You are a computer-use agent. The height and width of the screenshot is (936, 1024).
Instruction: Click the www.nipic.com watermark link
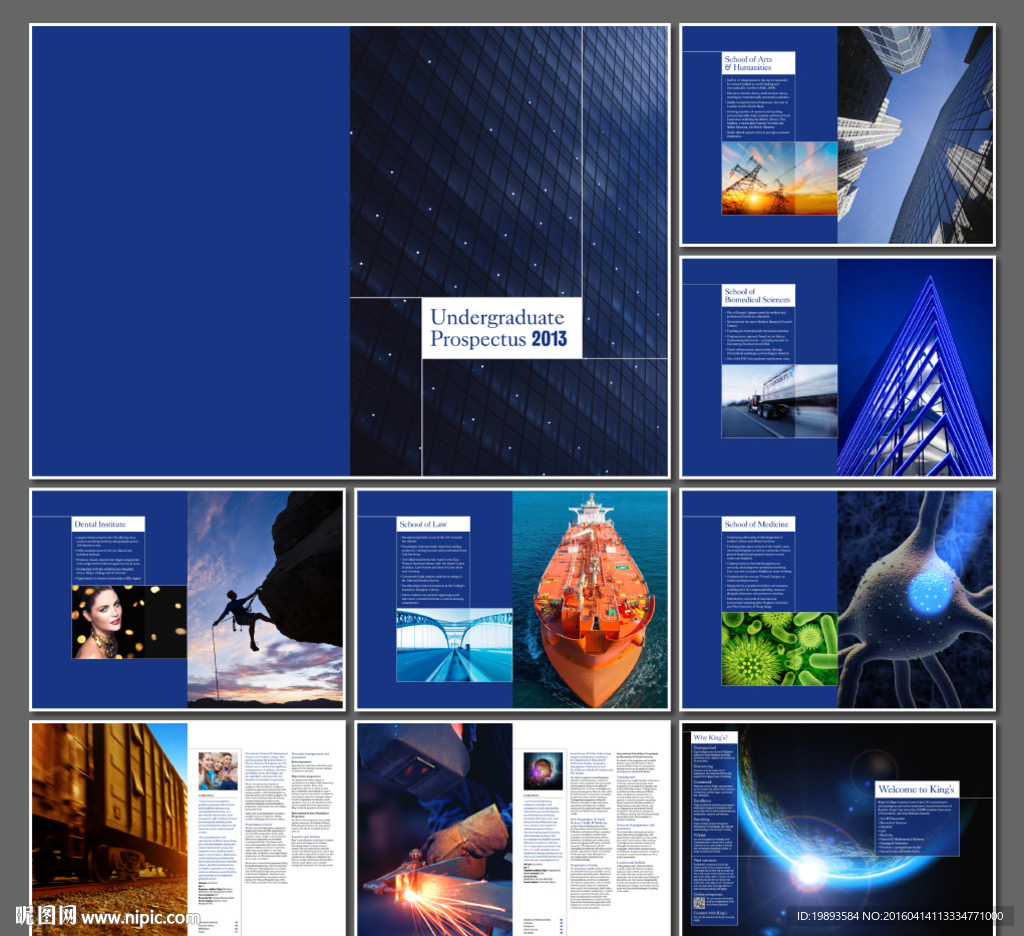[x=140, y=917]
